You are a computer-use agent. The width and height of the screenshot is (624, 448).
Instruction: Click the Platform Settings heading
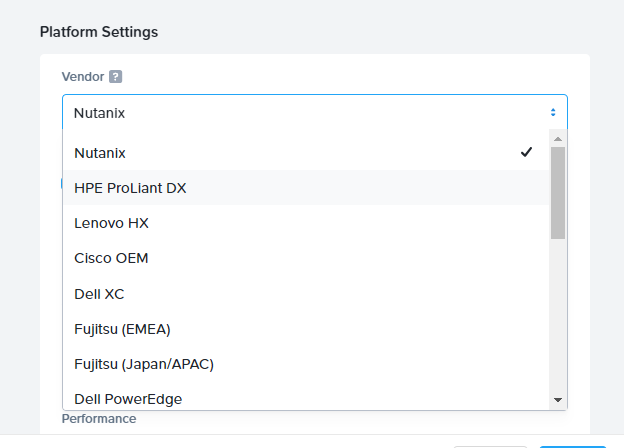tap(99, 31)
